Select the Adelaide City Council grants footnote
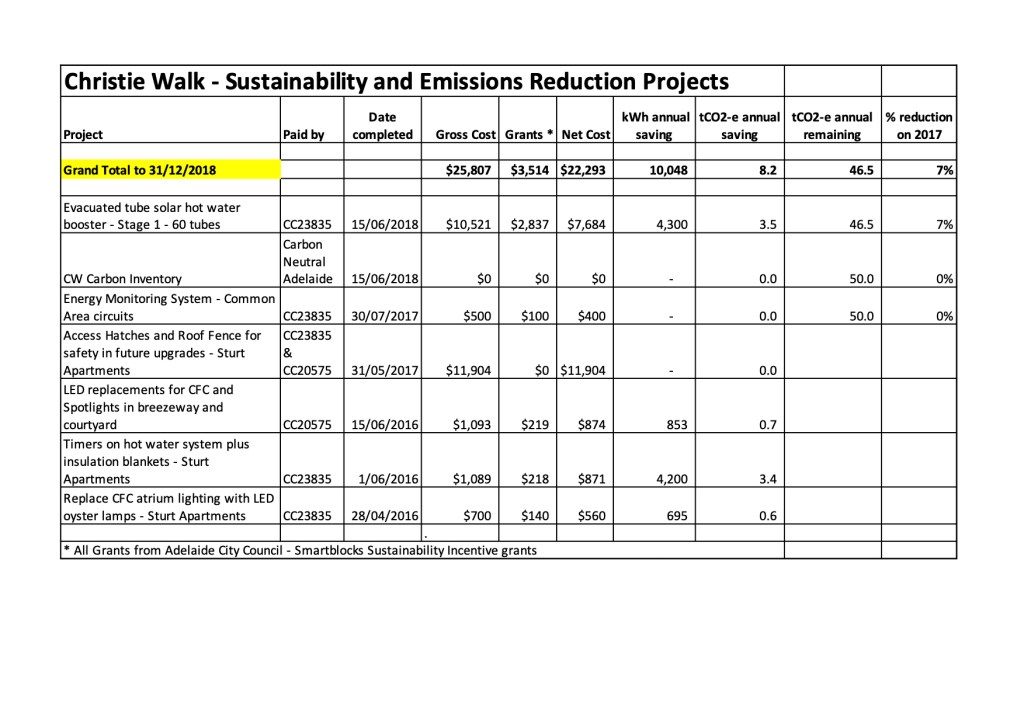This screenshot has height=724, width=1024. pos(300,550)
